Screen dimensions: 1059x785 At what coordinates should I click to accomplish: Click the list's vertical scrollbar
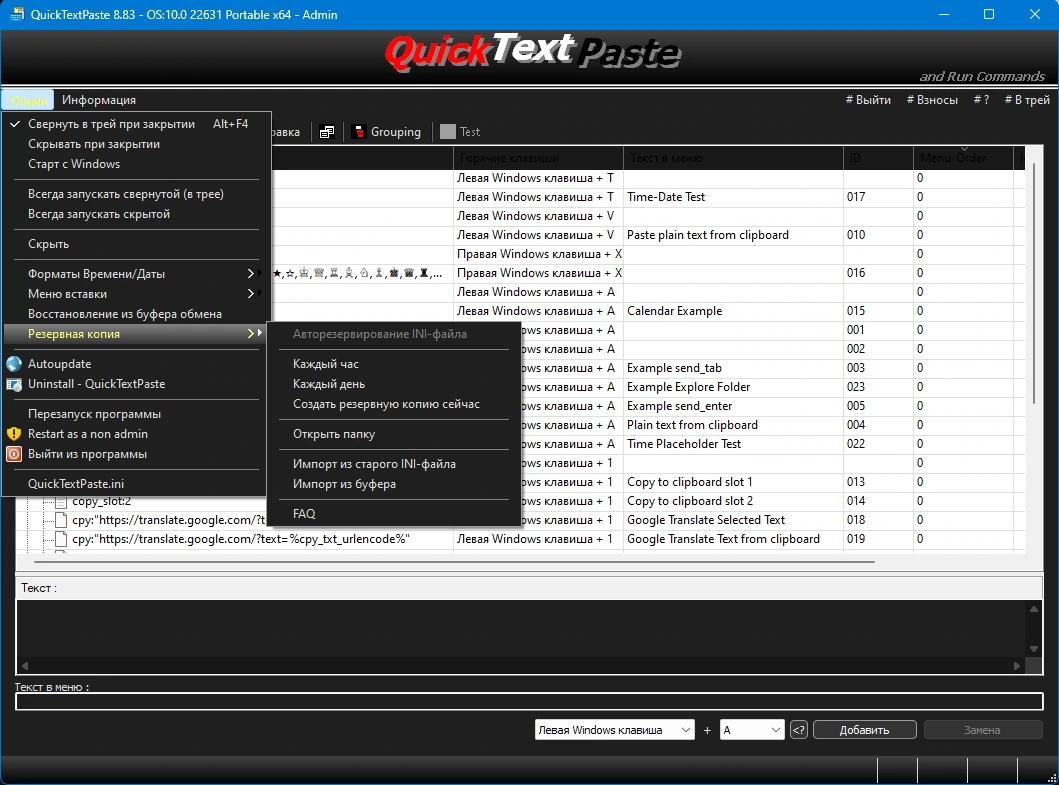click(1034, 284)
